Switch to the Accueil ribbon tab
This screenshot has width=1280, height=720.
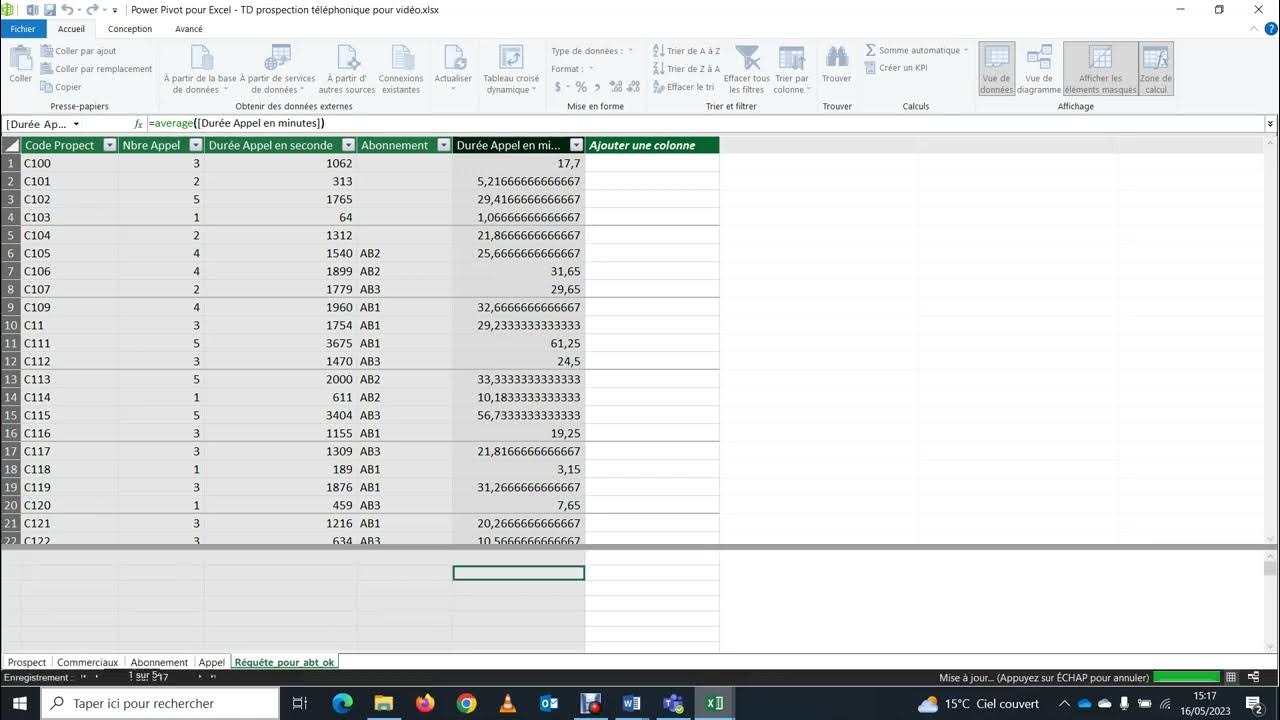click(71, 29)
